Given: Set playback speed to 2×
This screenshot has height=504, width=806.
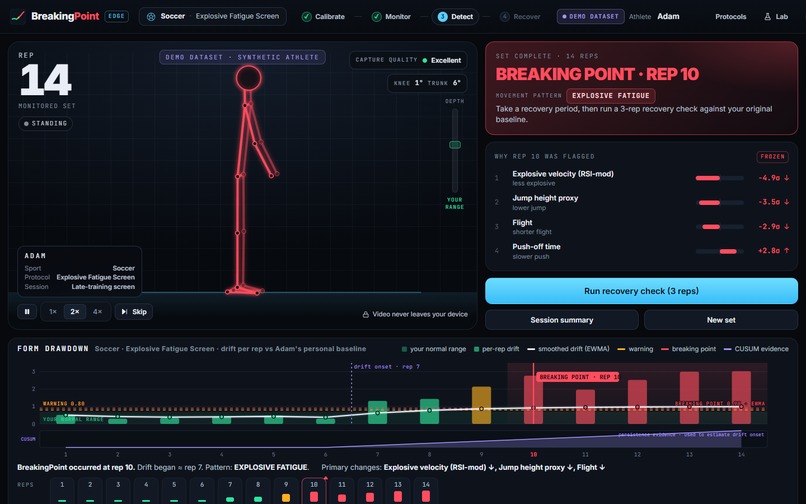Looking at the screenshot, I should [75, 312].
